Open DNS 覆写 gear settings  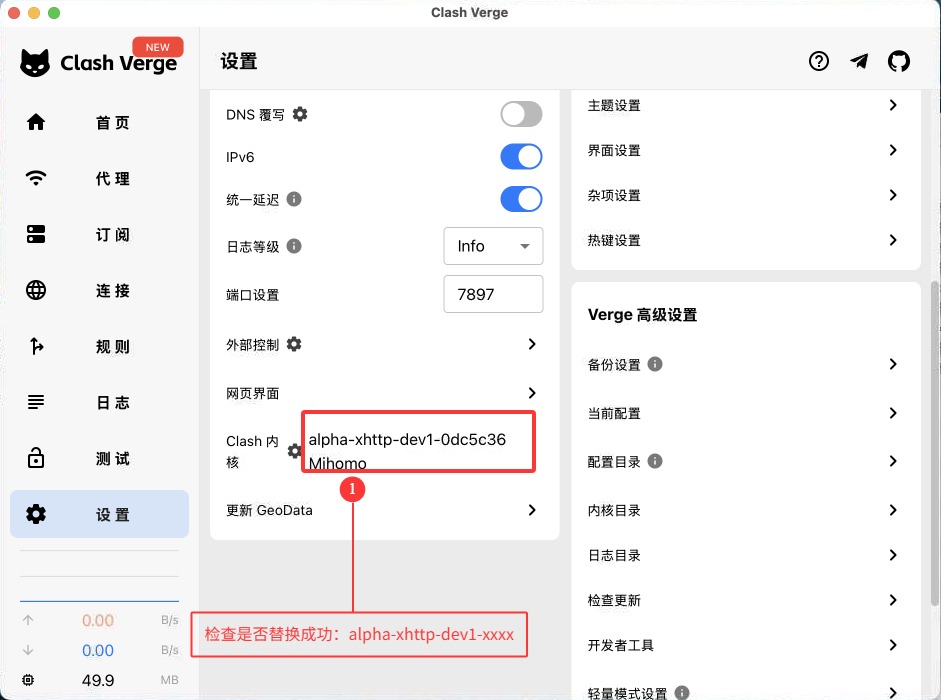[299, 114]
